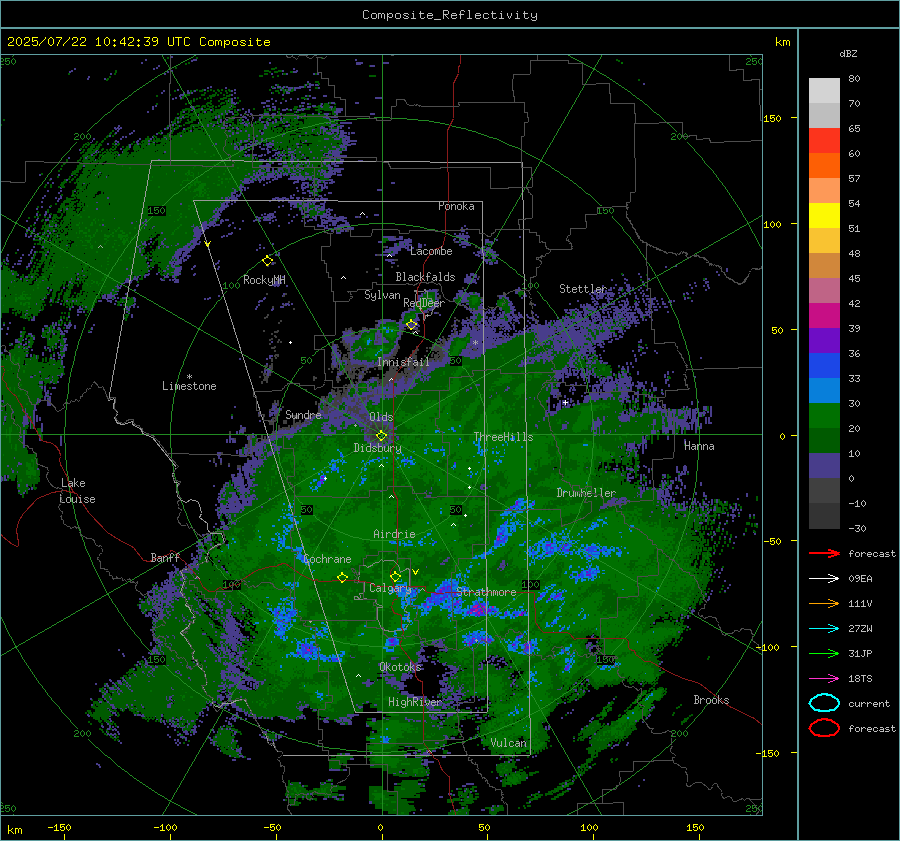
Task: Click the Innisfail map label
Action: (x=404, y=362)
